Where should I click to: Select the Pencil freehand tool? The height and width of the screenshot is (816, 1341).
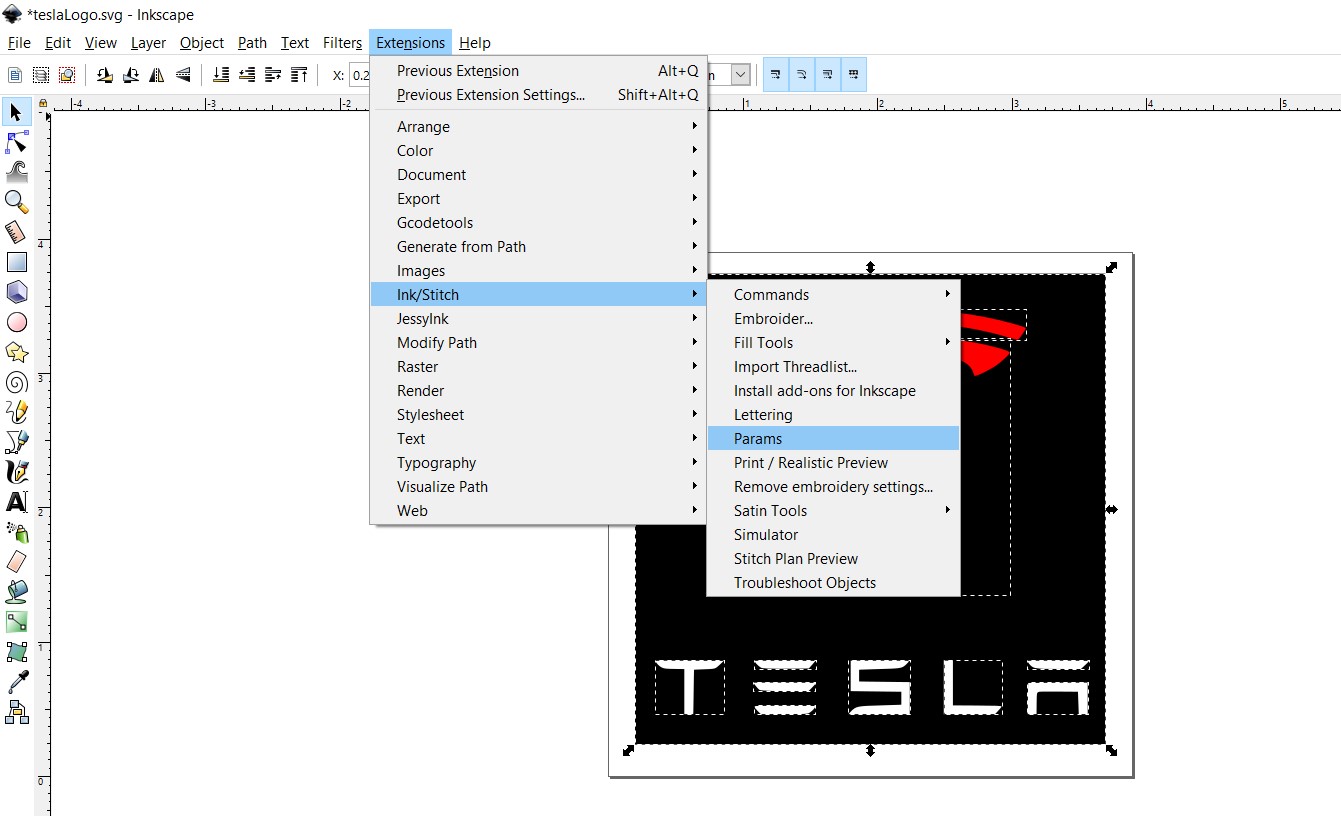[x=16, y=412]
